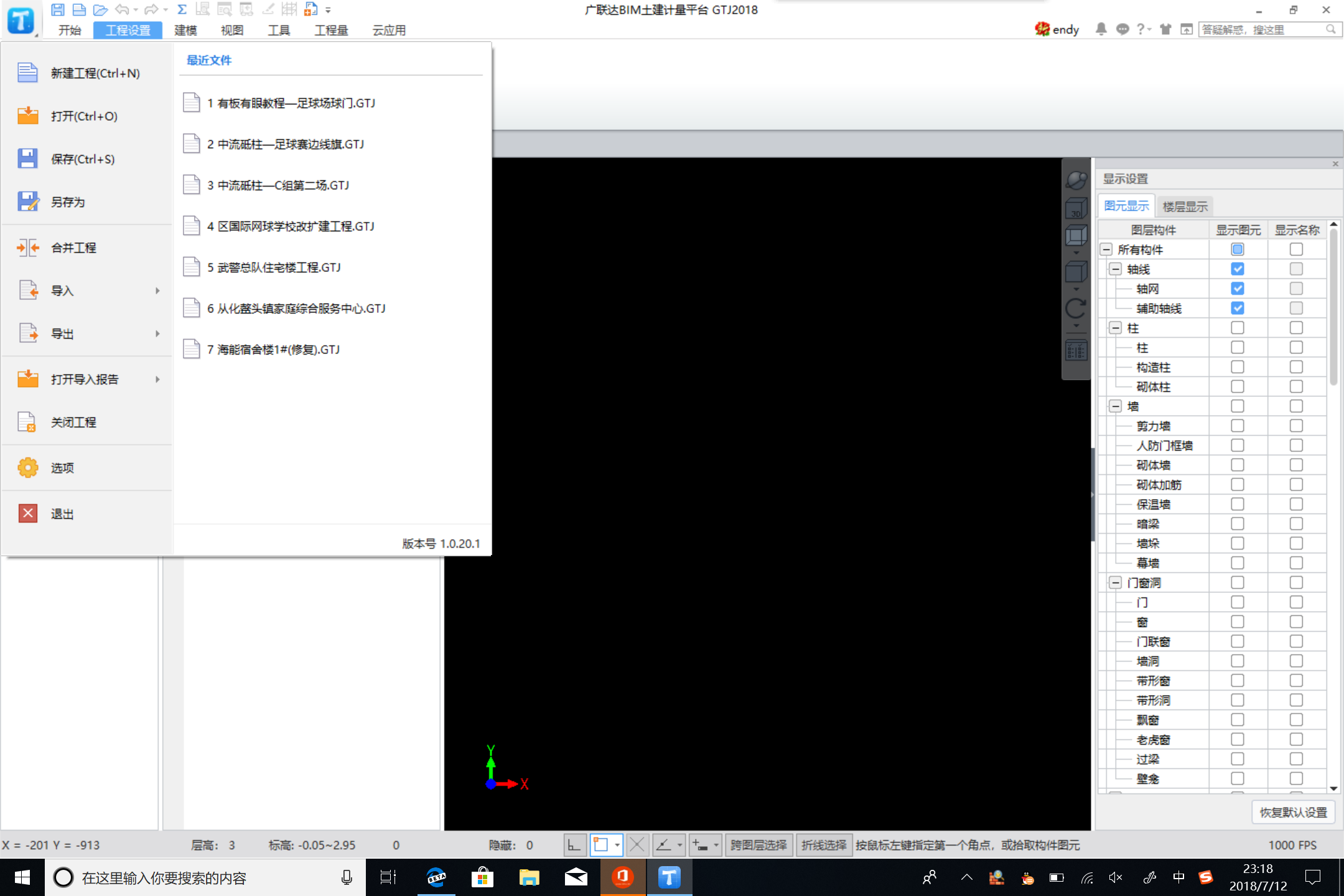
Task: Collapse the 轴线 tree node
Action: [x=1116, y=269]
